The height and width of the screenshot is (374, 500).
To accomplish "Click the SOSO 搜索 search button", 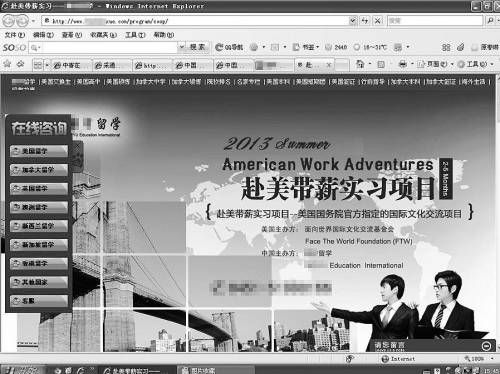I will pyautogui.click(x=198, y=47).
